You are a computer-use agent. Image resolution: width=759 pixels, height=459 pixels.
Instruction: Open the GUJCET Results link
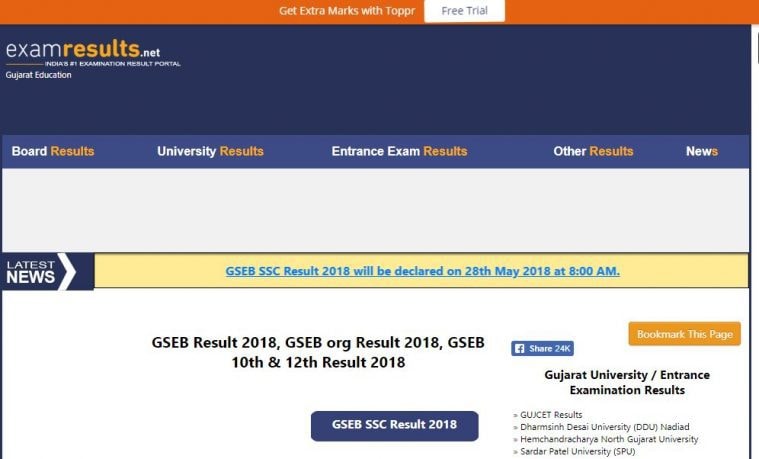coord(551,415)
